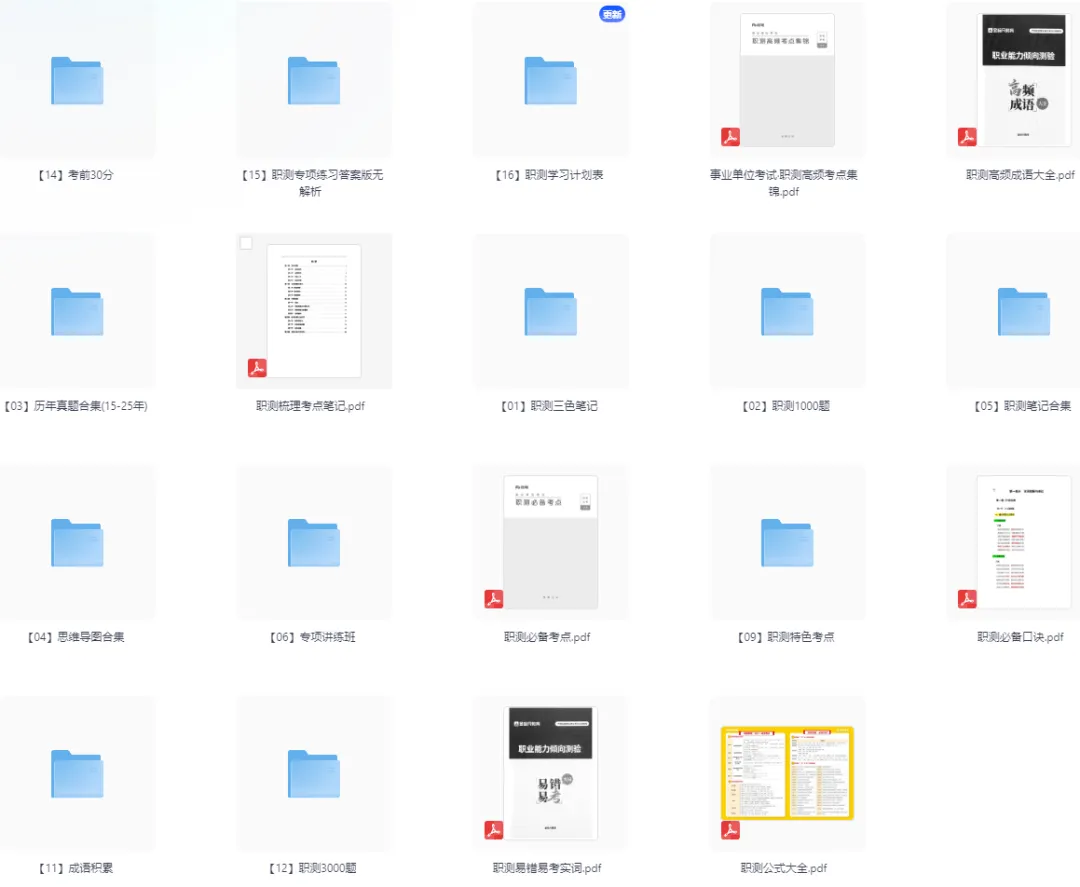Open the 【03】历年真题合集 folder icon

pyautogui.click(x=77, y=312)
